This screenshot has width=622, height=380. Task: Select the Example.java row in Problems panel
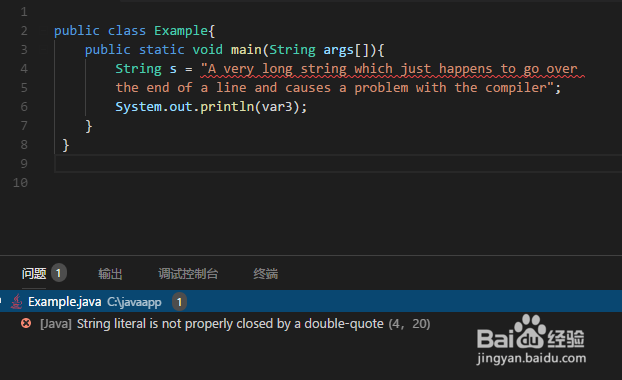(x=311, y=302)
